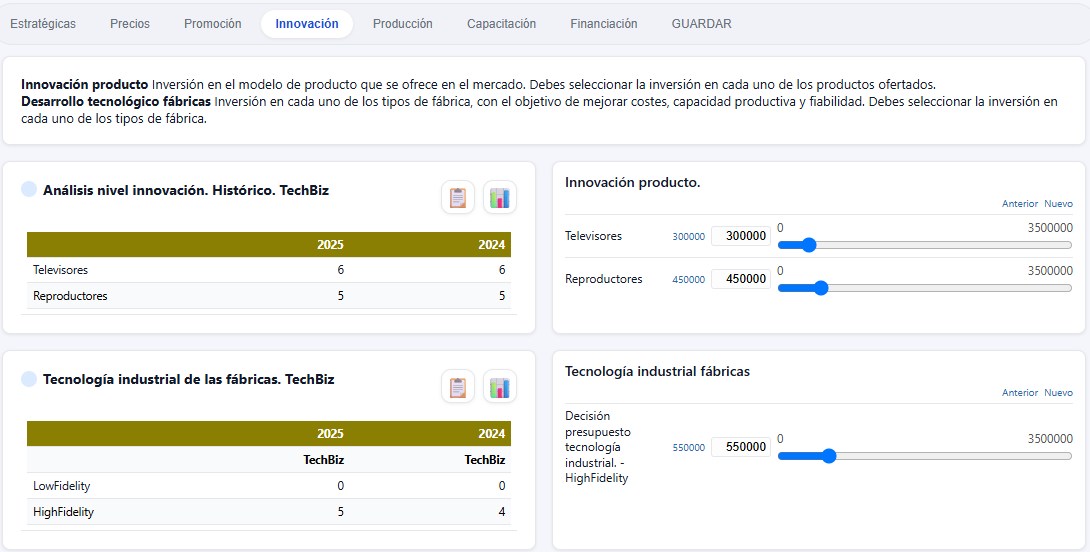Click the Tecnología industrial fábricas heading
Viewport: 1090px width, 552px height.
point(658,372)
